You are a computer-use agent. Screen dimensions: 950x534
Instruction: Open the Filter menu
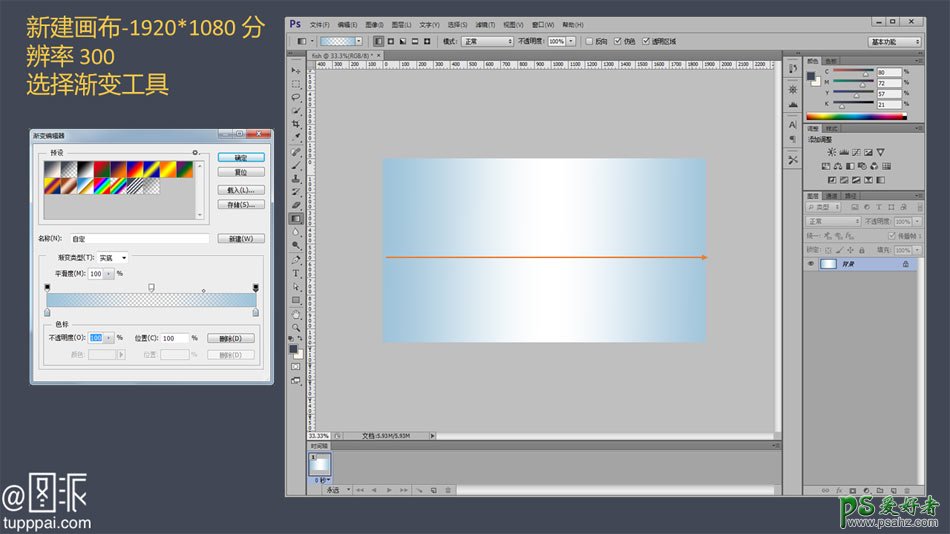[x=485, y=25]
